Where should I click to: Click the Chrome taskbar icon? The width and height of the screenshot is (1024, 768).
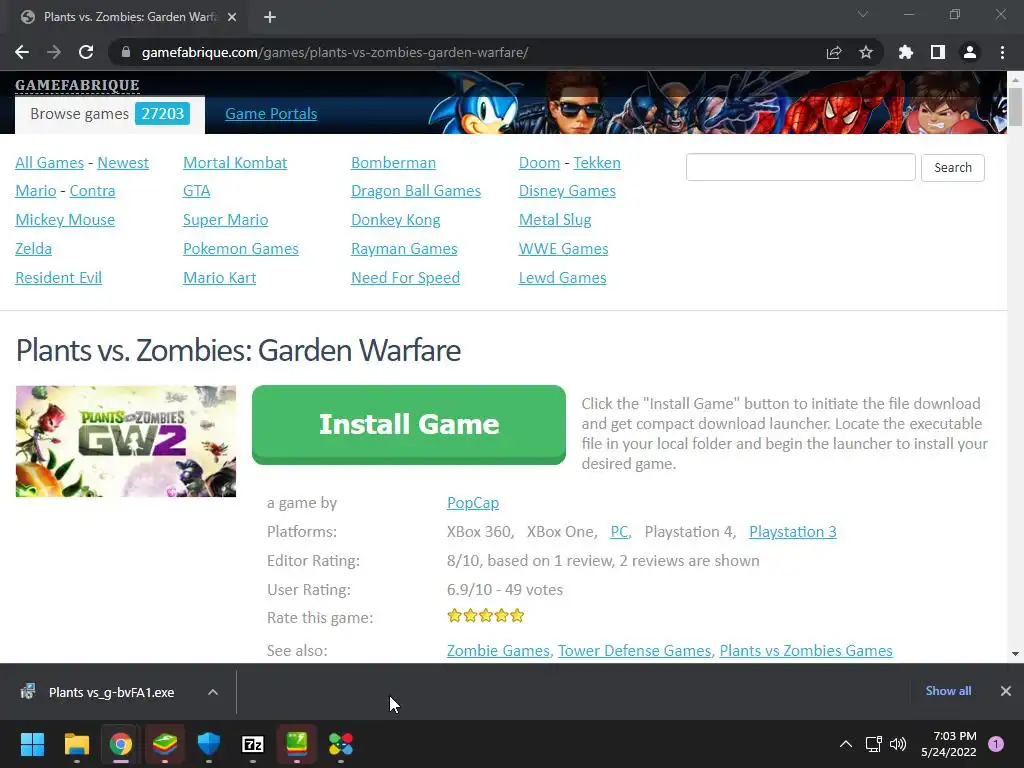[121, 744]
